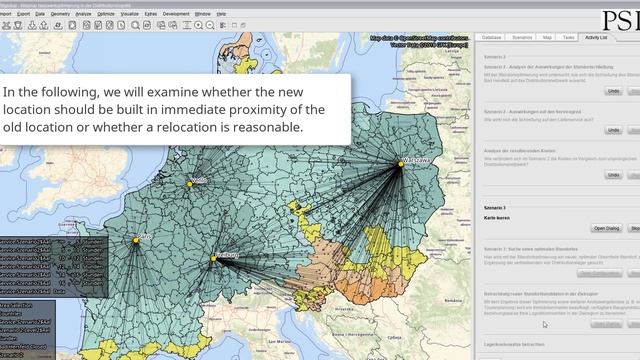Select the Warszawa hub marker on the map
Image resolution: width=640 pixels, height=360 pixels.
click(401, 164)
